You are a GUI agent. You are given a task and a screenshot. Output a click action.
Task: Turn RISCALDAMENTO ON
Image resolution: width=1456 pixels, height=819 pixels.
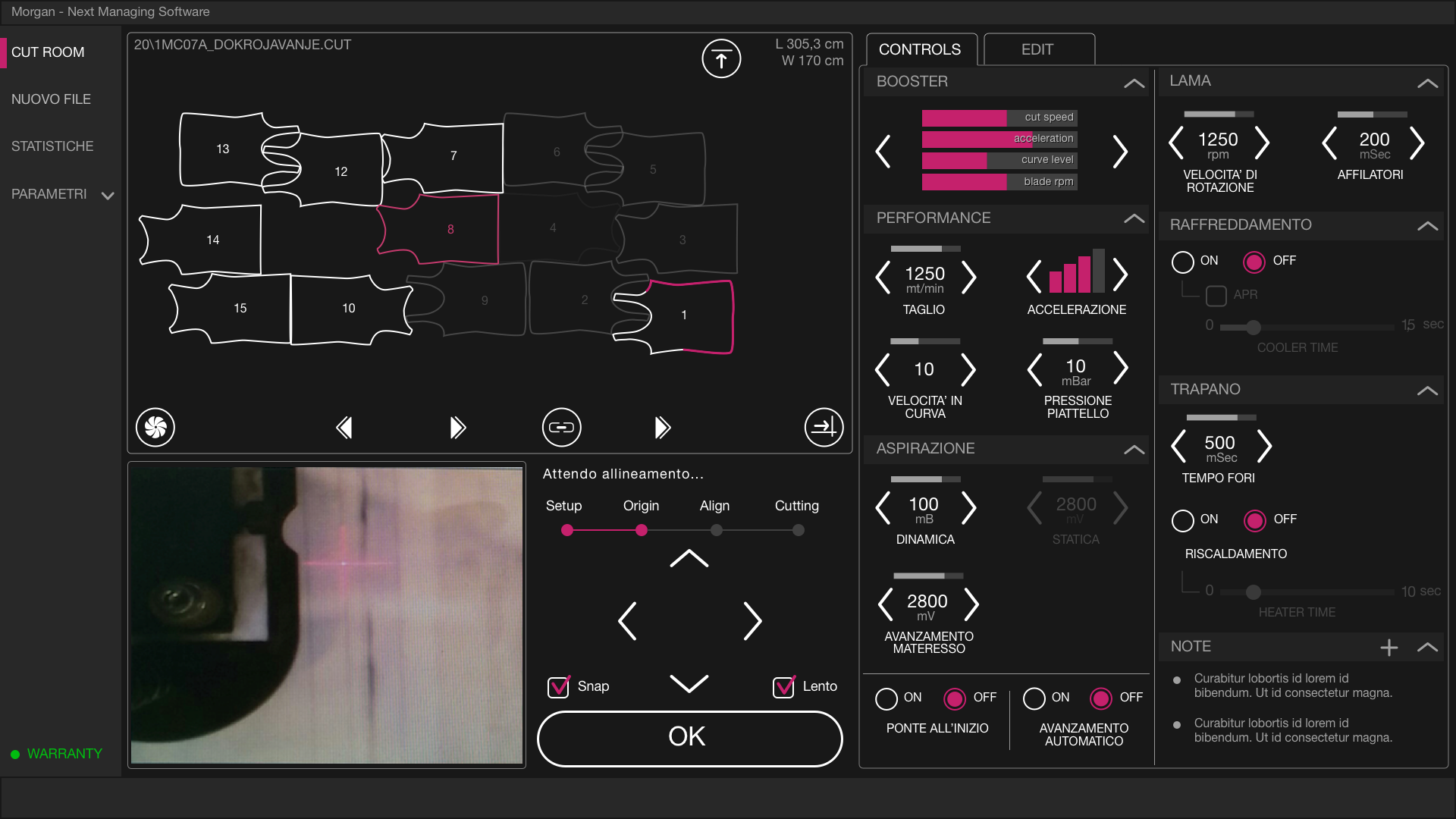[1182, 520]
